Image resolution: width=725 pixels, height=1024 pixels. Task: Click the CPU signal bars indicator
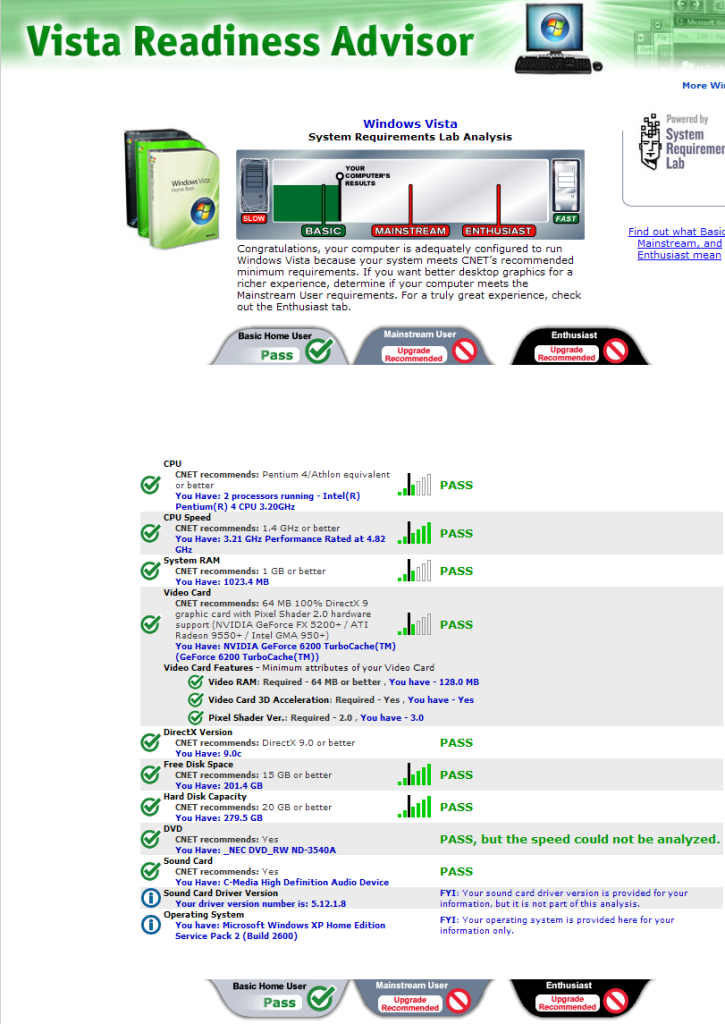point(415,484)
